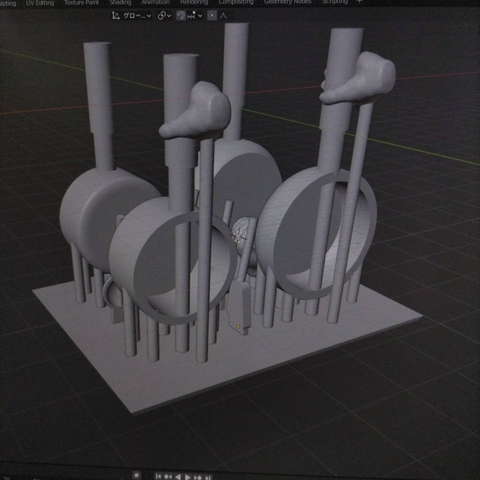Add a new workspace with the plus icon
This screenshot has height=480, width=480.
pos(359,2)
